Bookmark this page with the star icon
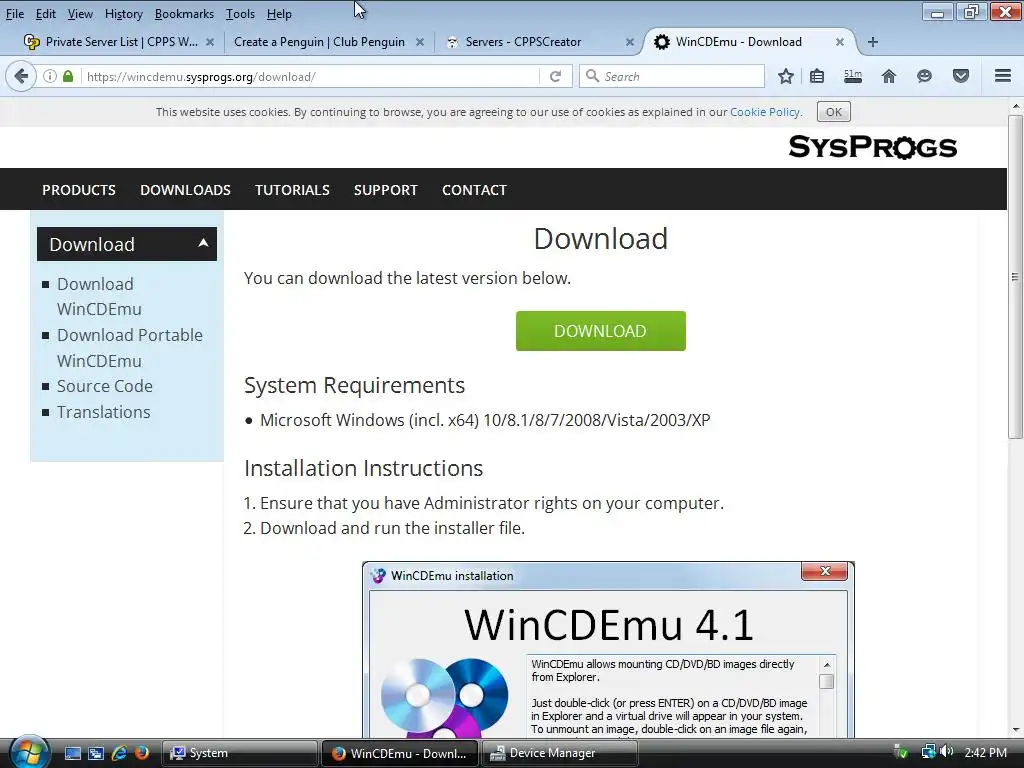The image size is (1024, 768). point(786,76)
